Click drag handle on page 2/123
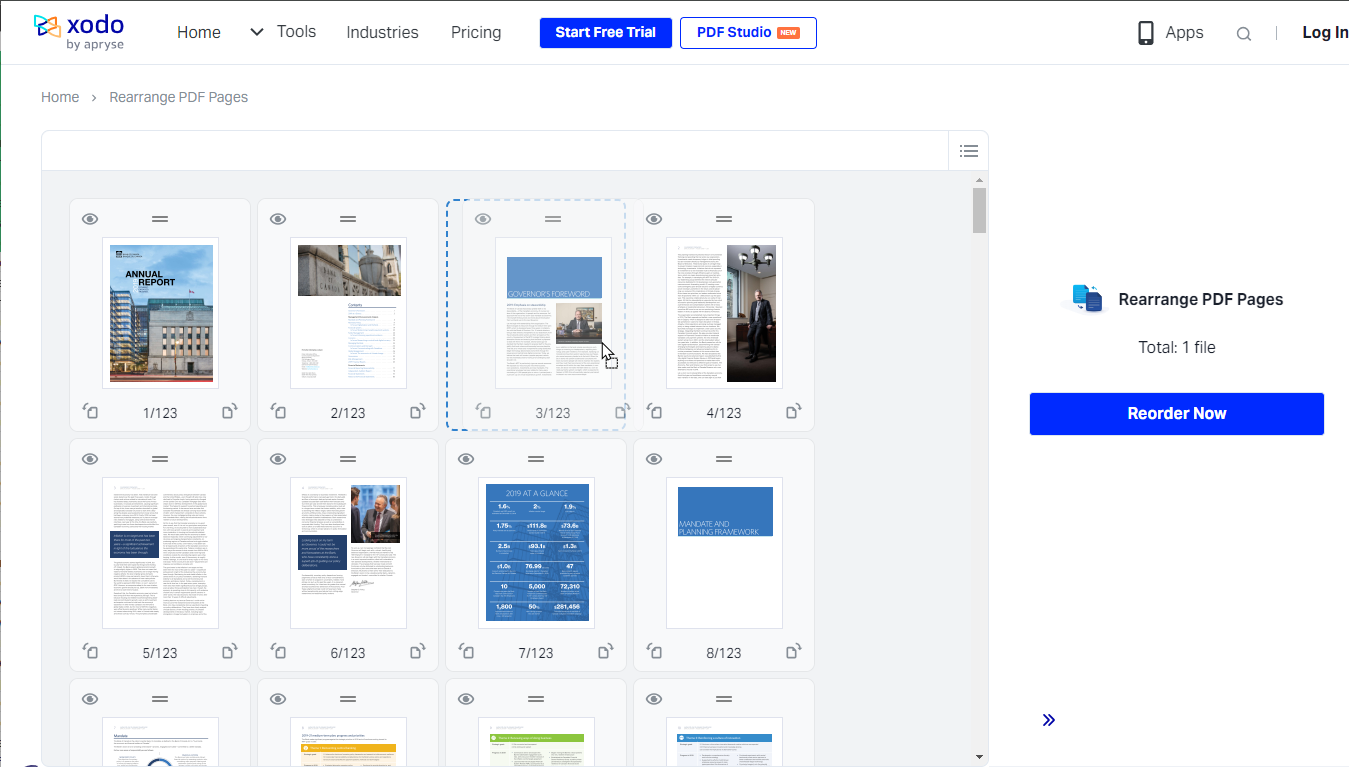 (x=348, y=219)
